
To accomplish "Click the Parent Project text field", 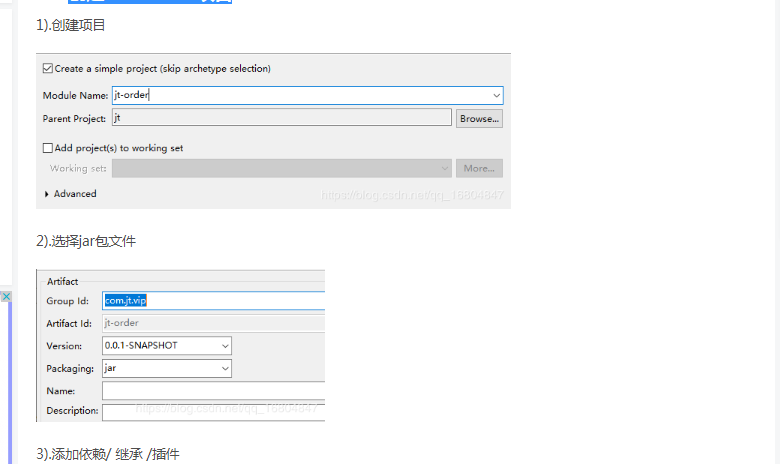I will 282,118.
